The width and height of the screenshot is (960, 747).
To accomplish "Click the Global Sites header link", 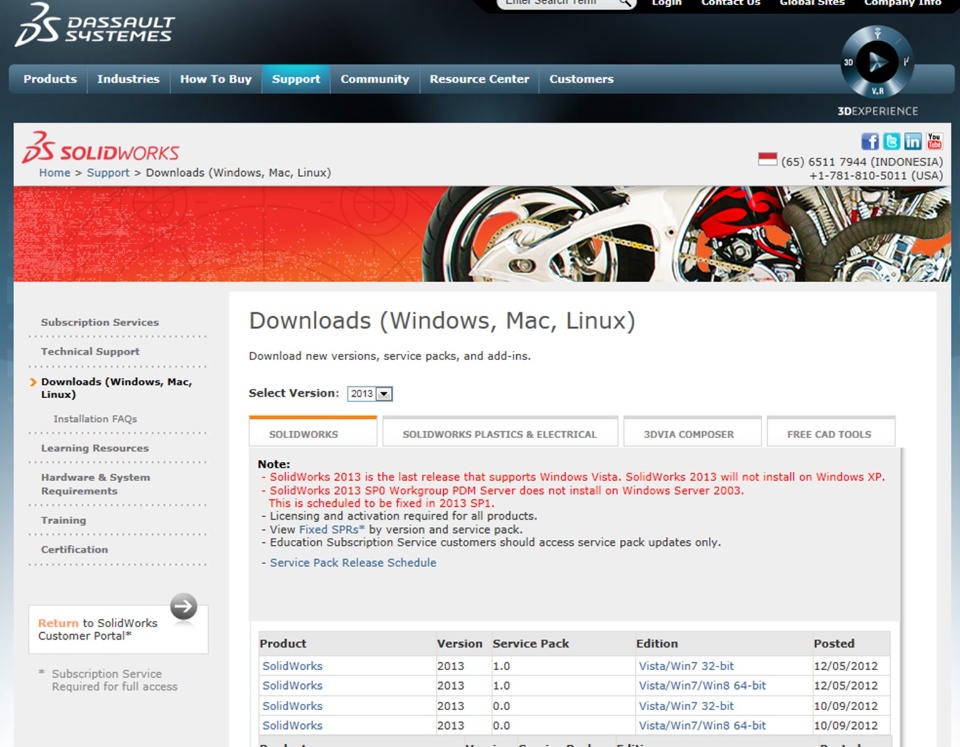I will (x=812, y=3).
